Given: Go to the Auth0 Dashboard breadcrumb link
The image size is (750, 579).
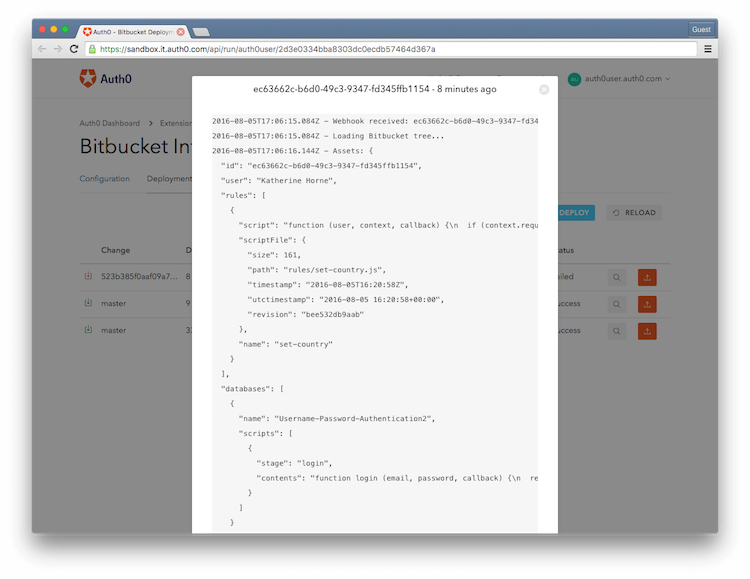Looking at the screenshot, I should coord(110,123).
